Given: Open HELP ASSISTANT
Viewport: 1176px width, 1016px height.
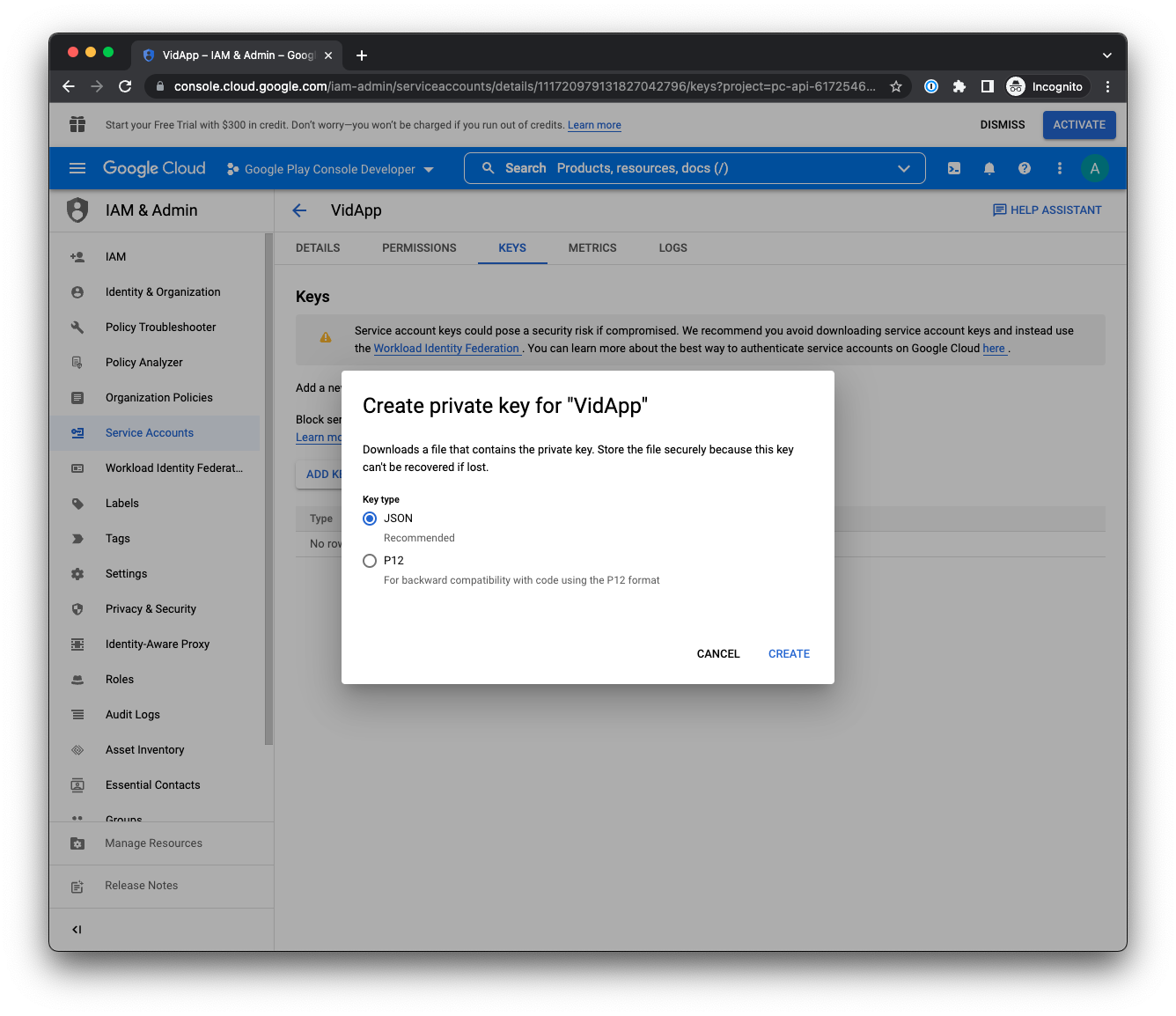Looking at the screenshot, I should coord(1047,210).
